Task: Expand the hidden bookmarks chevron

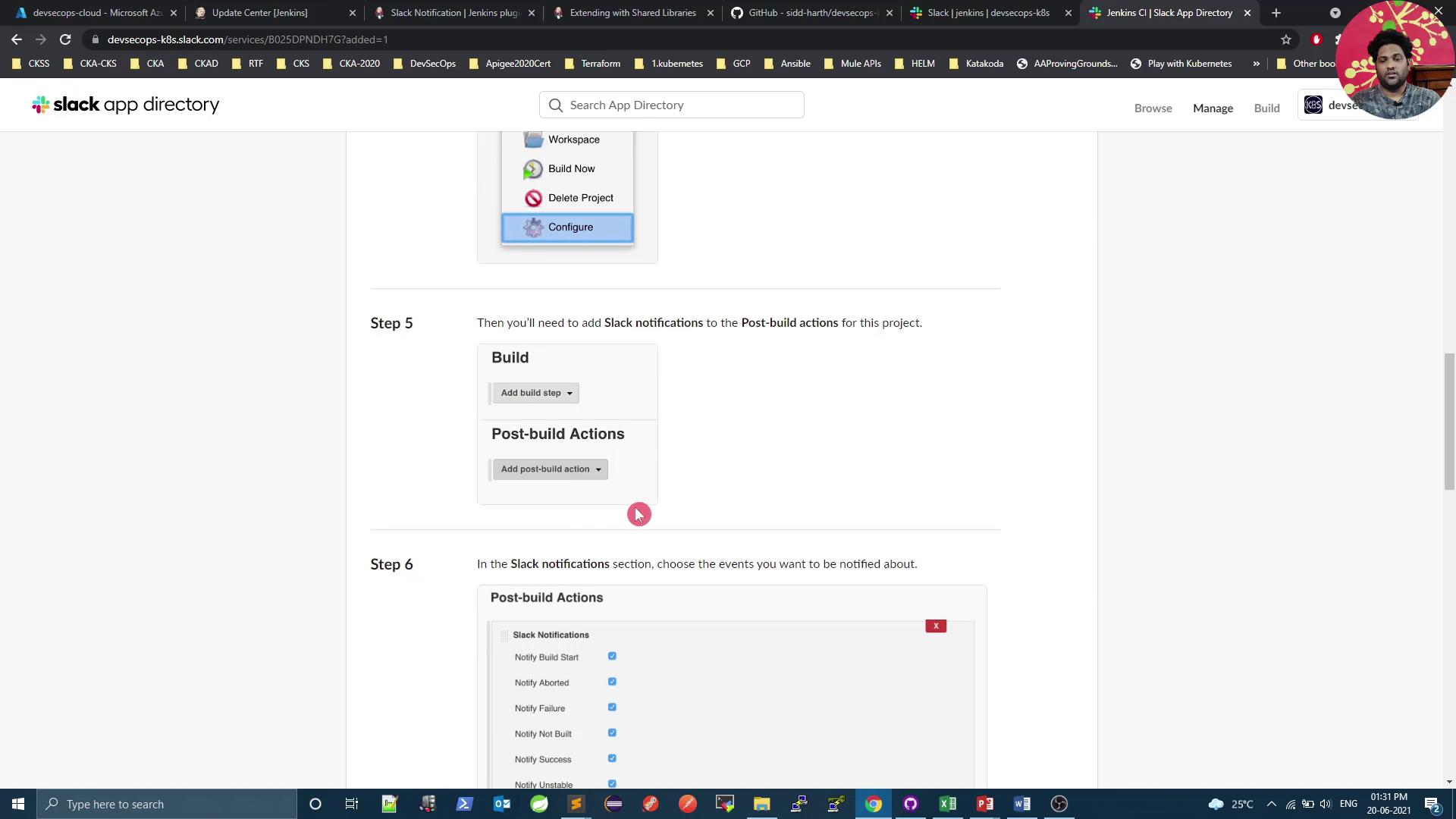Action: [1256, 64]
